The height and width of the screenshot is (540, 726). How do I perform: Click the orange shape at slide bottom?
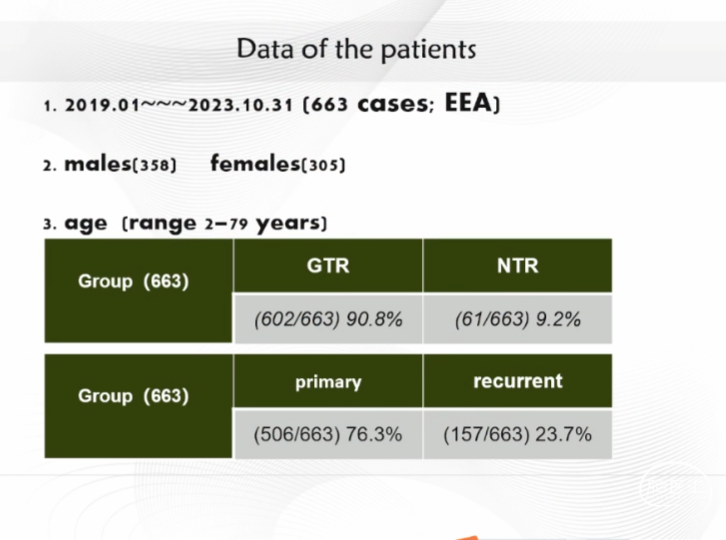[468, 538]
